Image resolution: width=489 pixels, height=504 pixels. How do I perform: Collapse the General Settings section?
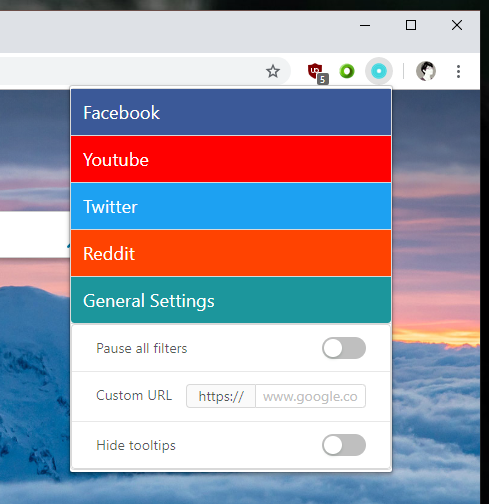click(231, 300)
